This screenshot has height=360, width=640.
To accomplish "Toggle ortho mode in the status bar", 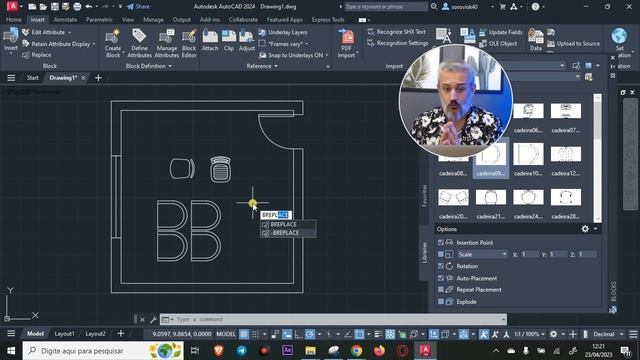I will 298,334.
